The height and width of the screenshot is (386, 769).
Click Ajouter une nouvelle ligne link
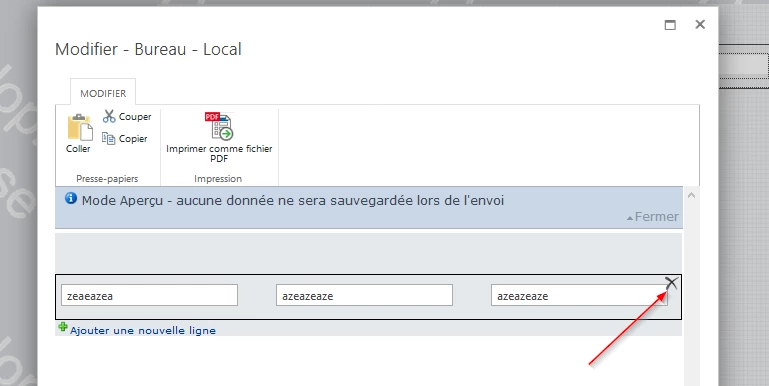tap(143, 330)
